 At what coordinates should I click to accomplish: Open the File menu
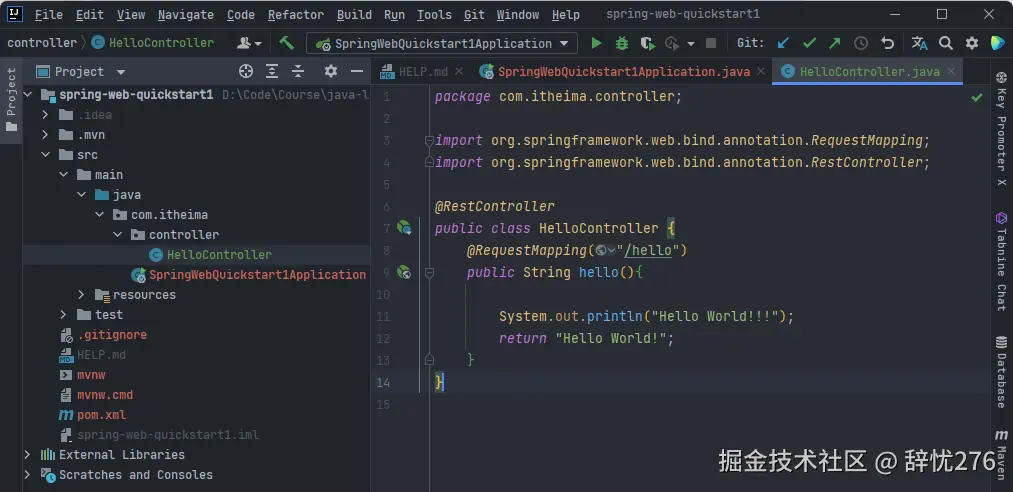tap(48, 14)
